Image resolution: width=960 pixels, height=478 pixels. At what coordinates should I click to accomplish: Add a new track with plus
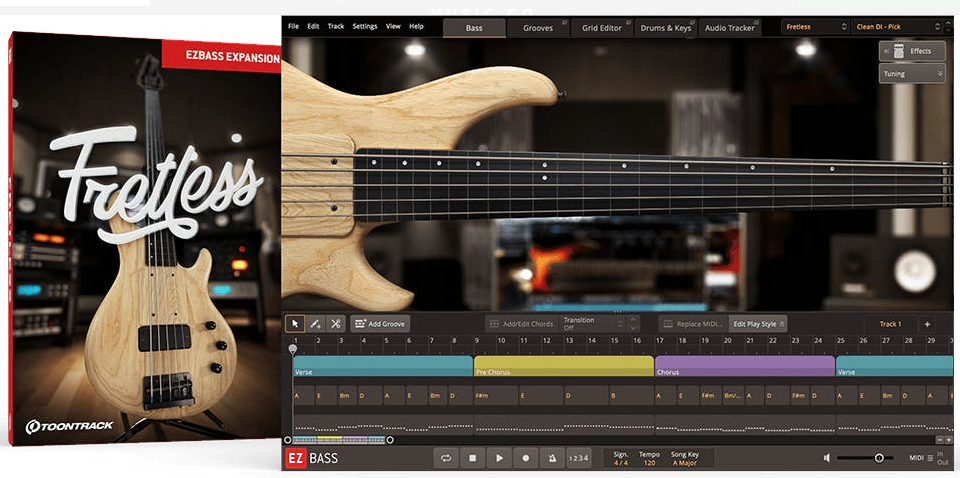tap(927, 324)
